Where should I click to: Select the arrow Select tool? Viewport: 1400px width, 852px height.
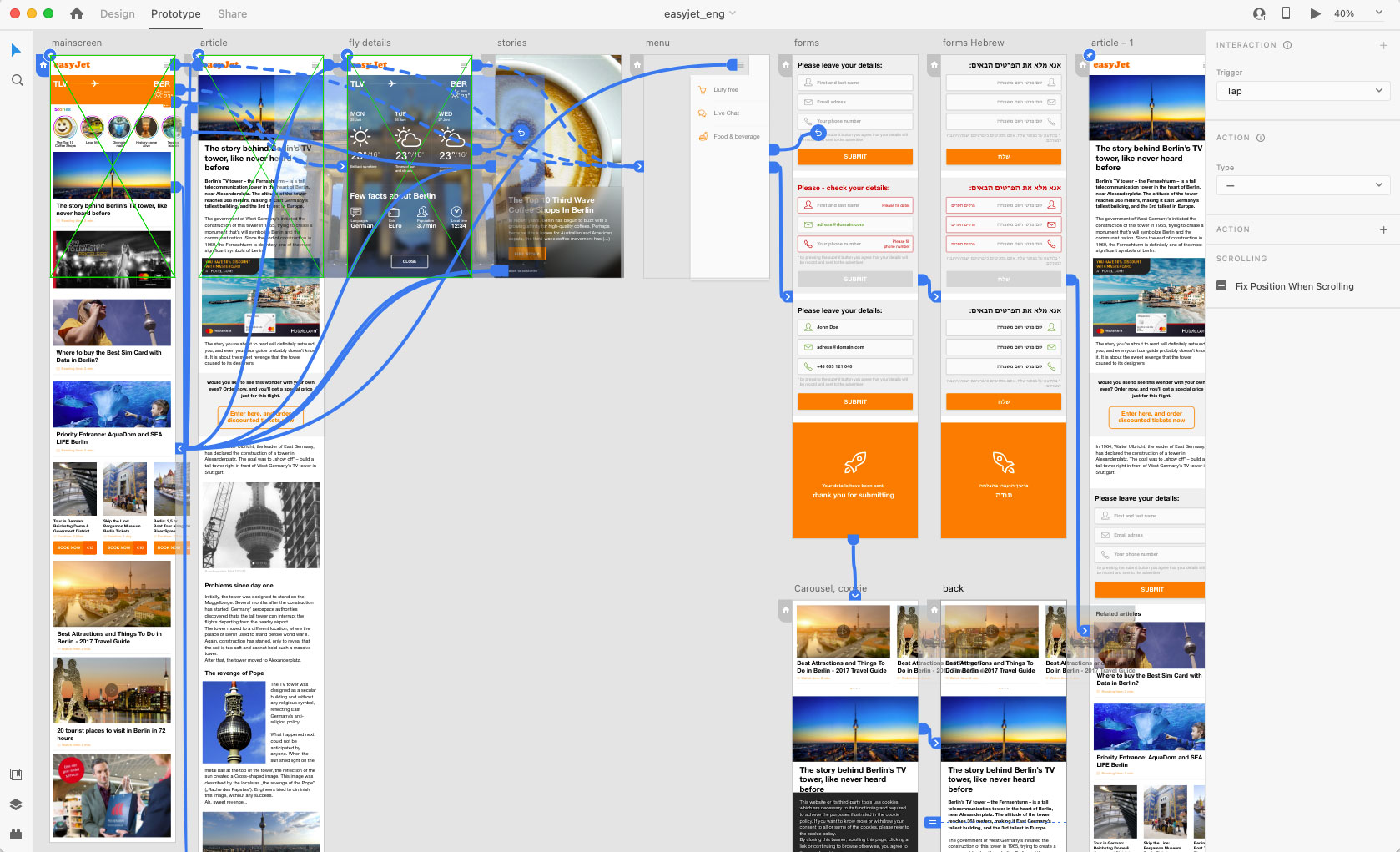click(16, 50)
